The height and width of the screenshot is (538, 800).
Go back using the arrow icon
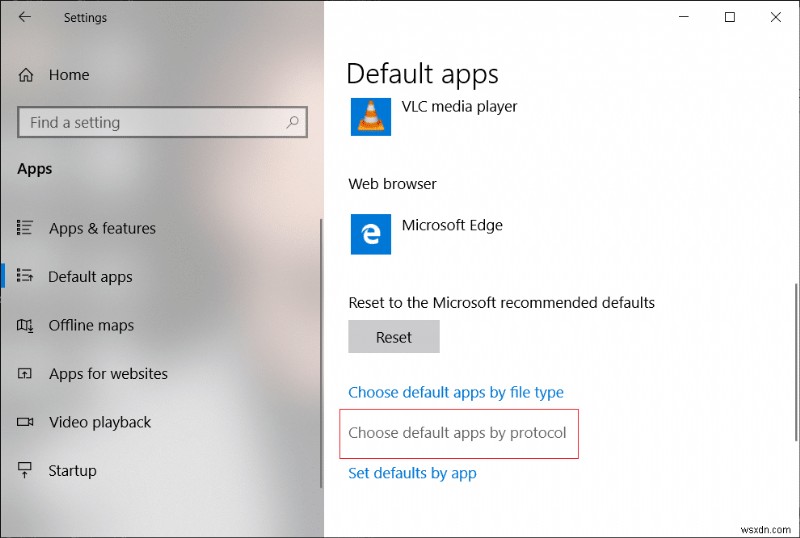[24, 17]
